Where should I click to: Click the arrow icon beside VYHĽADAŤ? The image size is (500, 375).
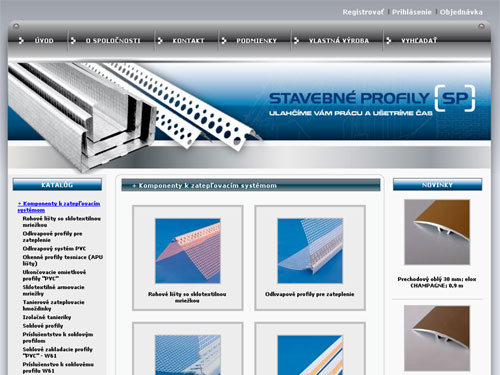[388, 41]
